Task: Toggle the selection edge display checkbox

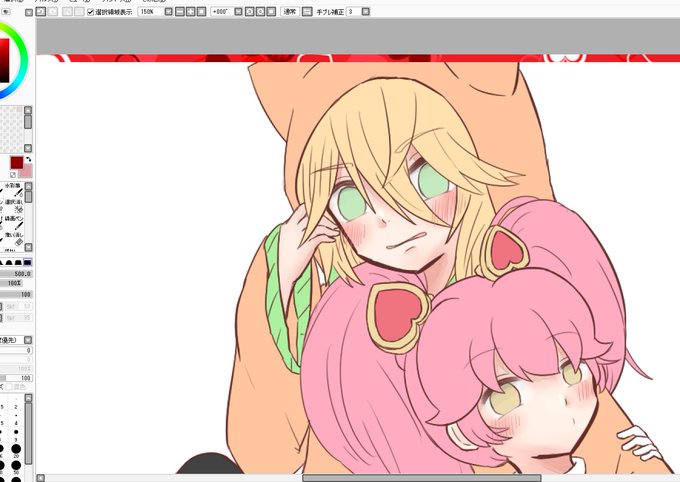Action: pos(91,12)
